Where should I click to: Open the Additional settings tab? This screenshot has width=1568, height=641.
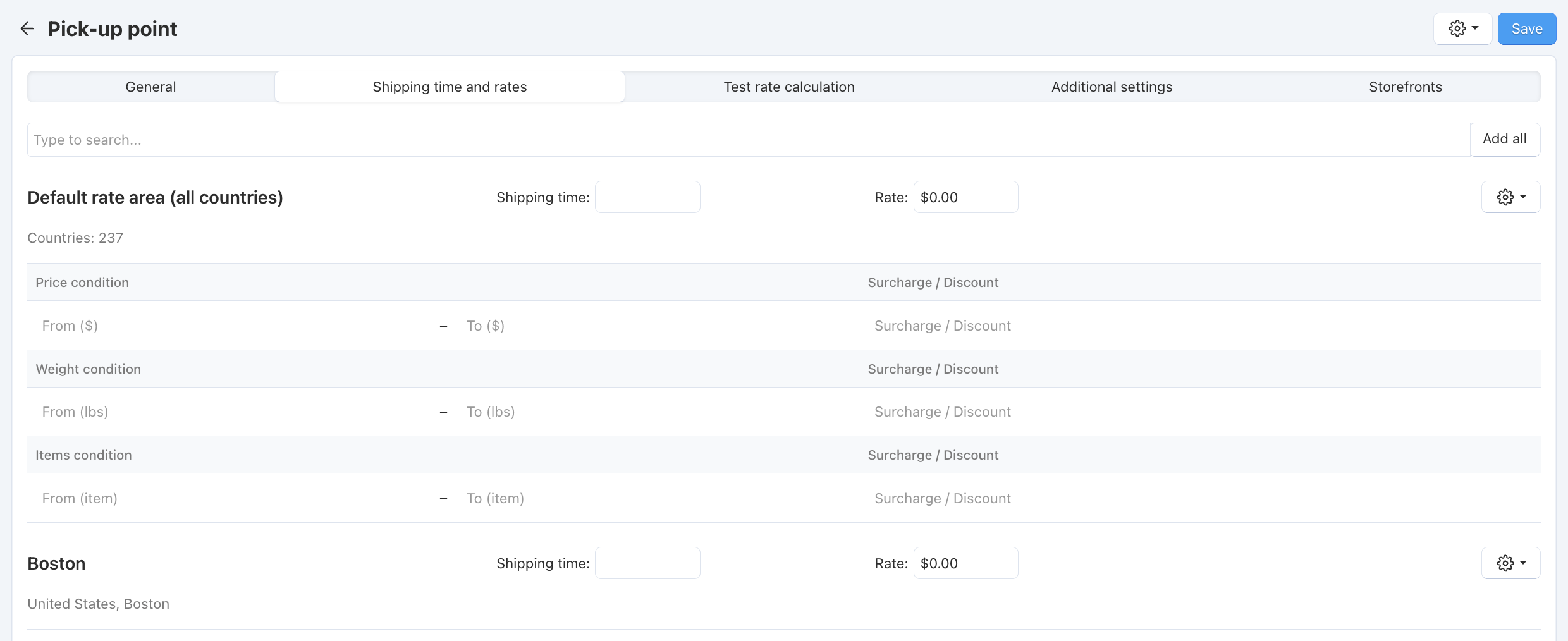click(x=1112, y=87)
